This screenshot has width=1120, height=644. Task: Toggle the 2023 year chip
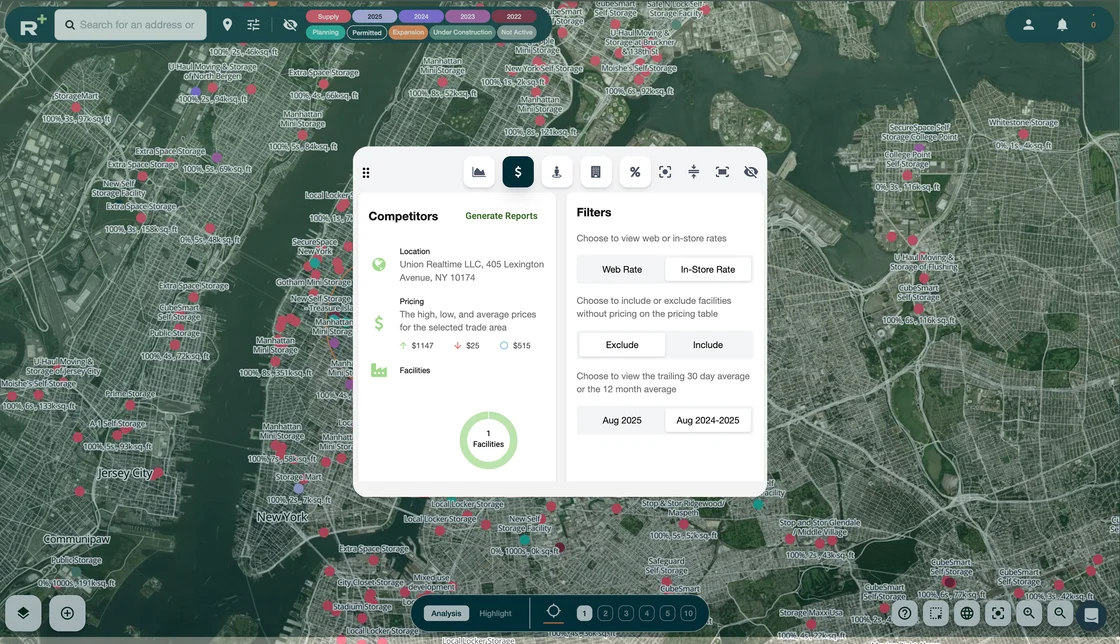(x=468, y=16)
